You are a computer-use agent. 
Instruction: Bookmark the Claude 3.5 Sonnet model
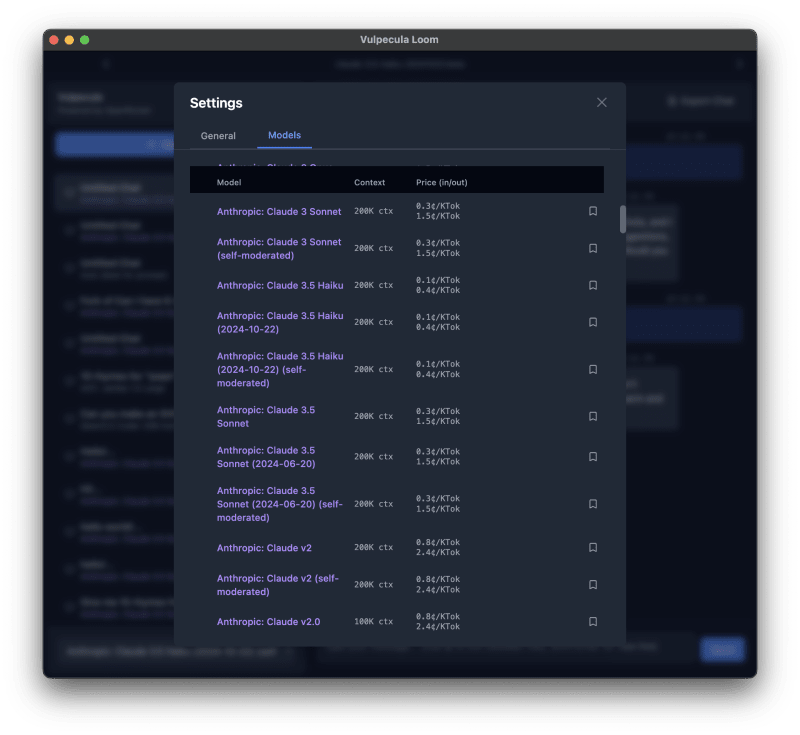pos(593,416)
